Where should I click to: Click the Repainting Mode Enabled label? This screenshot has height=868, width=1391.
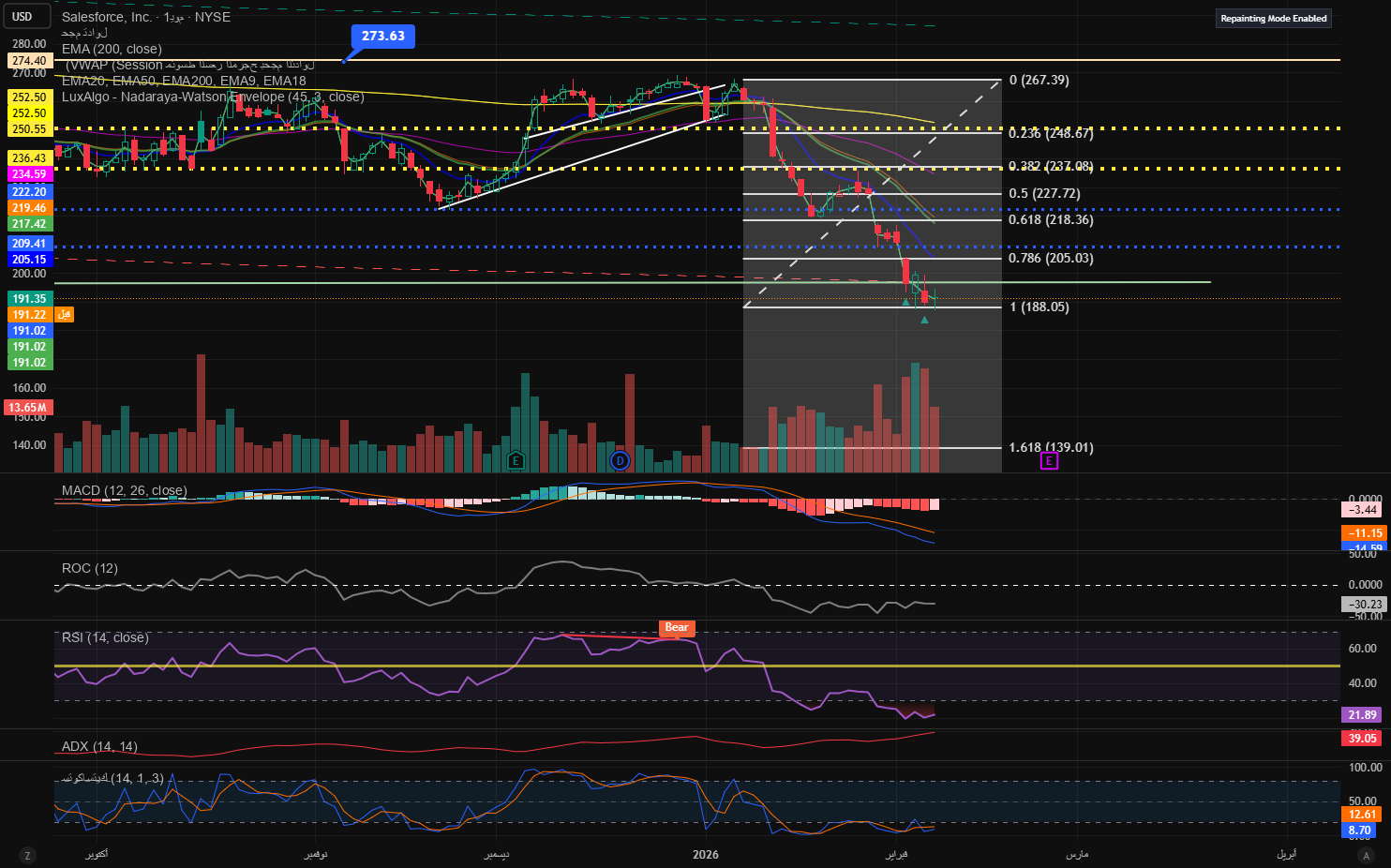coord(1273,19)
